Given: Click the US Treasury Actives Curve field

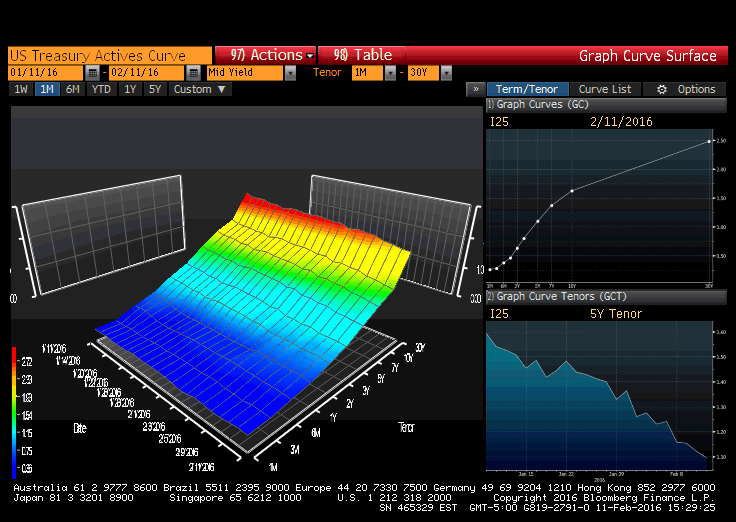Looking at the screenshot, I should coord(110,55).
